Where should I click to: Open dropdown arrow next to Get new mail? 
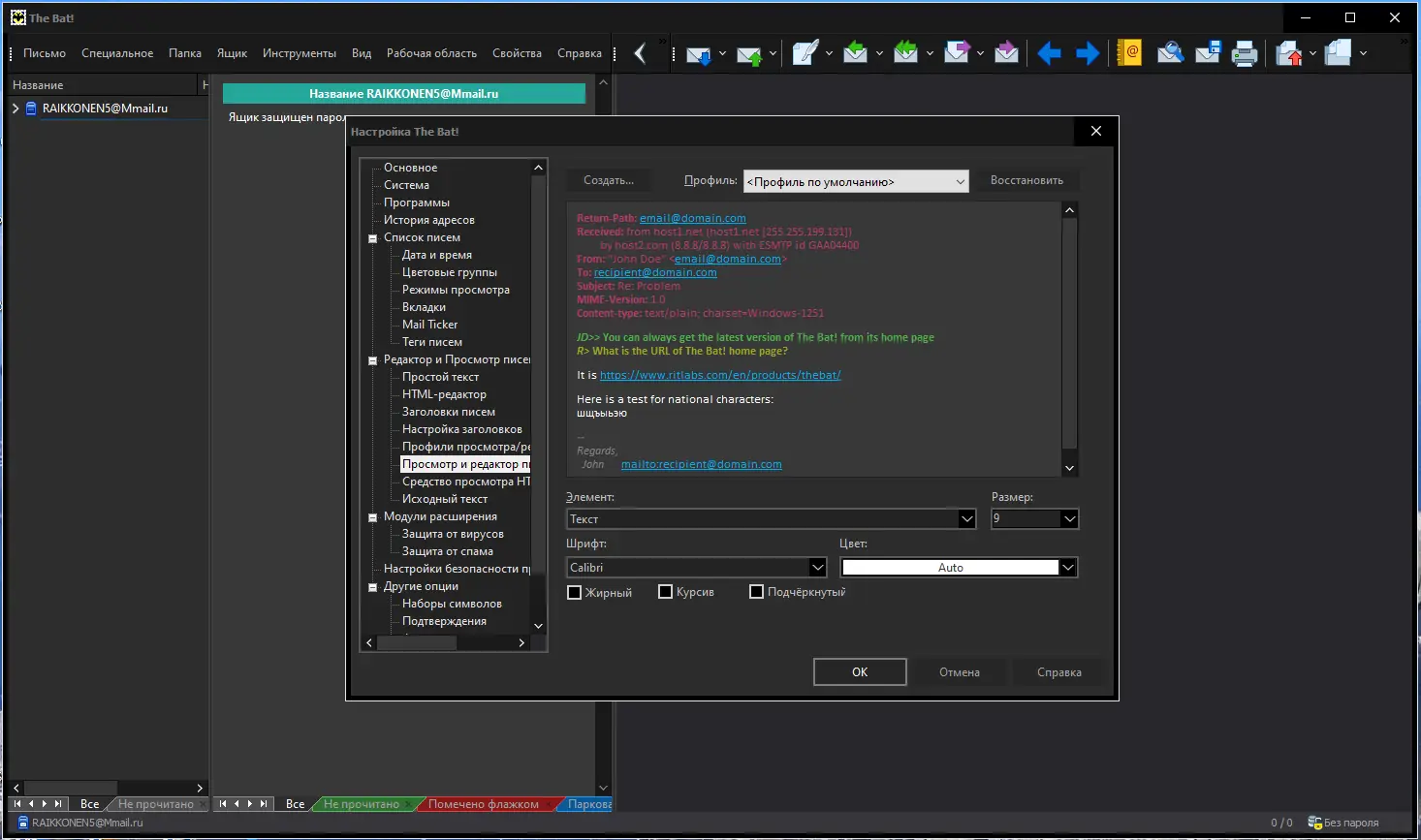[x=722, y=53]
